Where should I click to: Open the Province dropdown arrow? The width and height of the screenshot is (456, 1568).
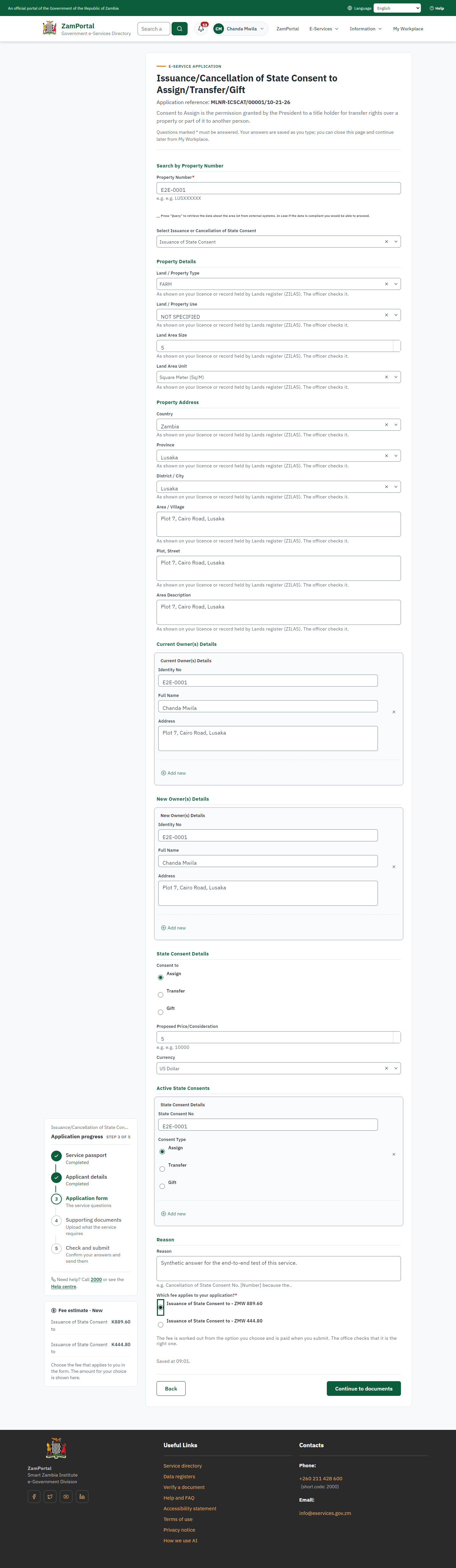[396, 456]
